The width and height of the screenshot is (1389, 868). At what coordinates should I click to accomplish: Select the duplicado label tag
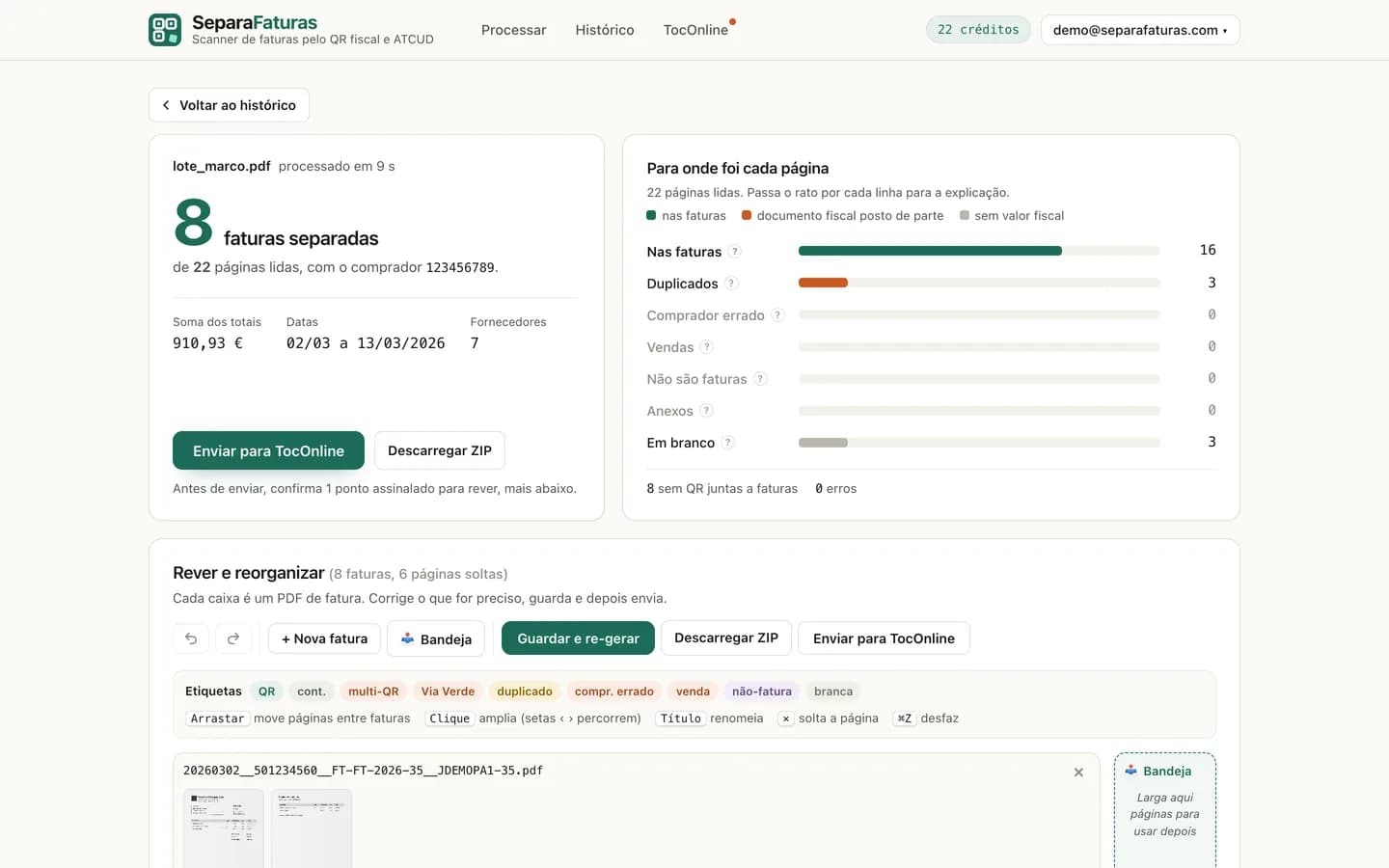pos(525,692)
